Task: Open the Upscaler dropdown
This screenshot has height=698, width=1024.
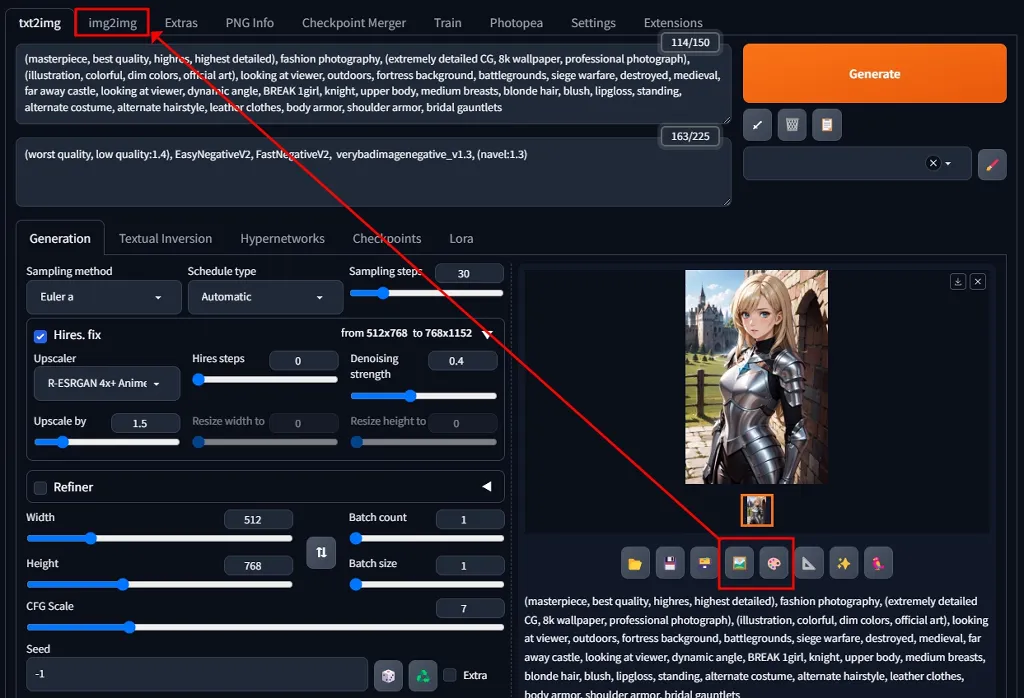Action: click(106, 383)
